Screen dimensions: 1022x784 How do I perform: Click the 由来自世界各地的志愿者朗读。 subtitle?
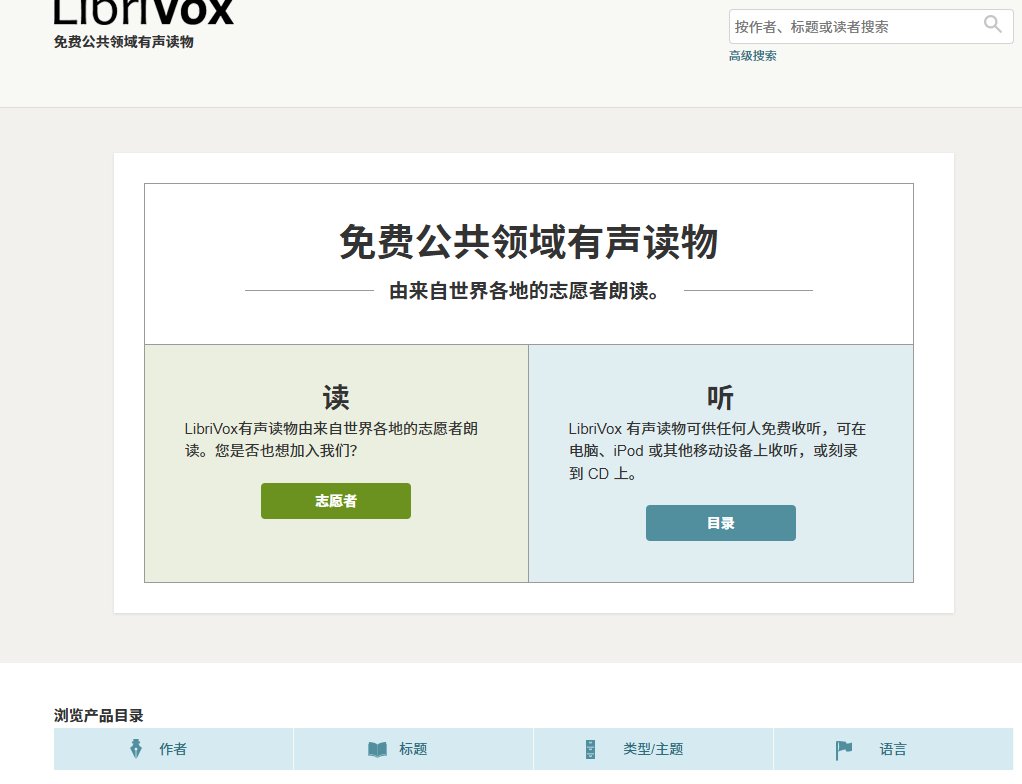524,291
